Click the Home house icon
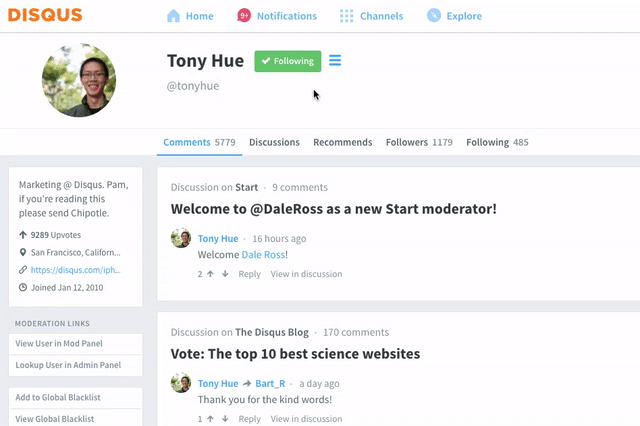 pyautogui.click(x=173, y=16)
